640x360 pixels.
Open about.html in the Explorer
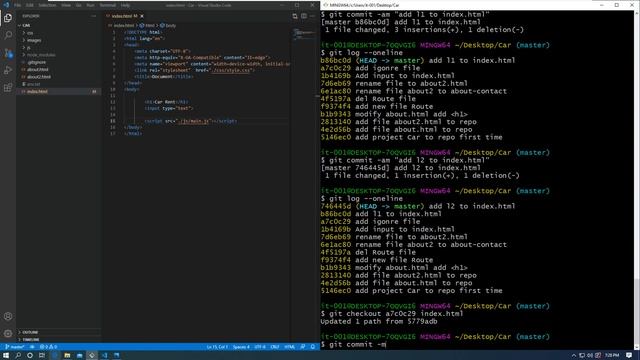(37, 70)
